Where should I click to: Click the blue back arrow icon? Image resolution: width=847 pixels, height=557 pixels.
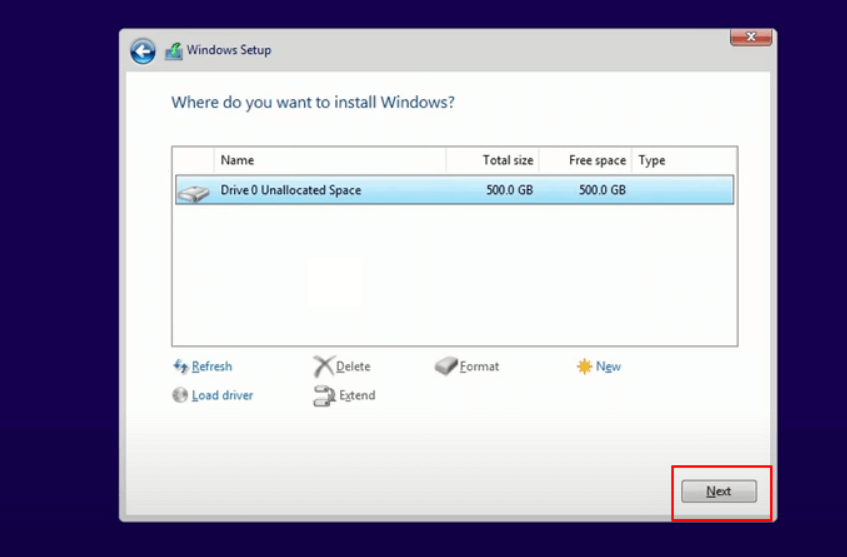pos(143,51)
